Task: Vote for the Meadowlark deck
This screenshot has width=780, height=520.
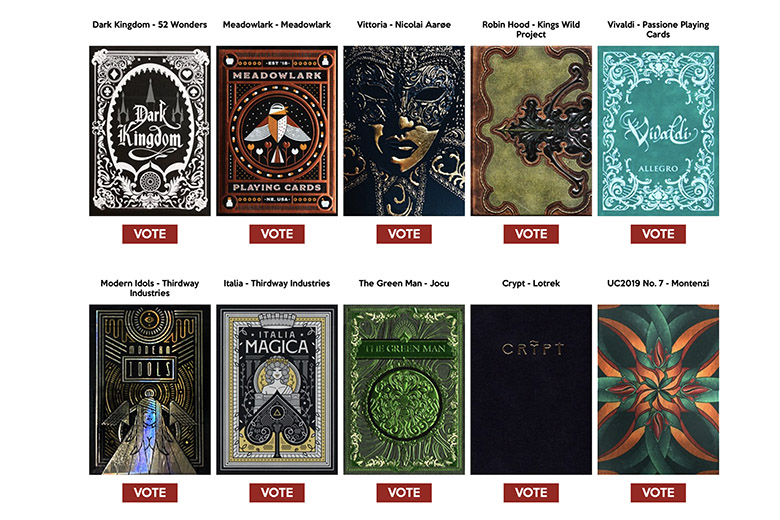Action: pos(277,234)
